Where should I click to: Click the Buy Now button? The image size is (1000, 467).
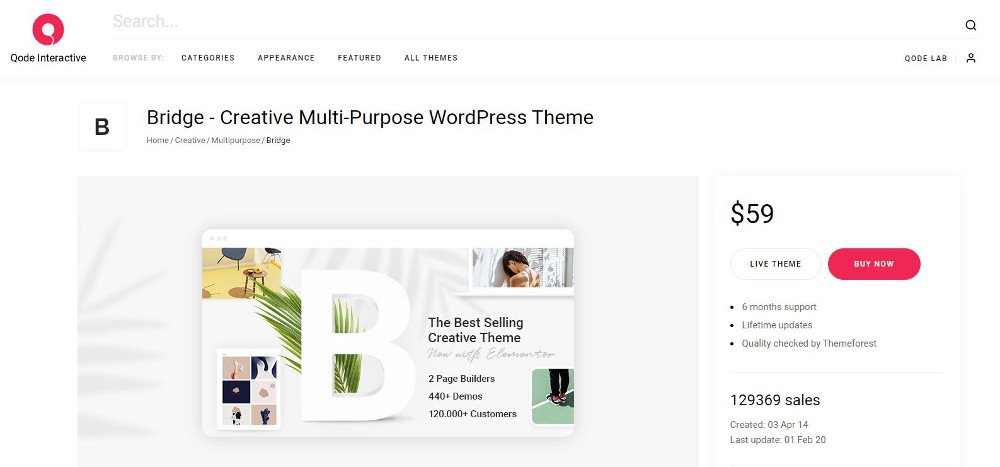pos(874,264)
